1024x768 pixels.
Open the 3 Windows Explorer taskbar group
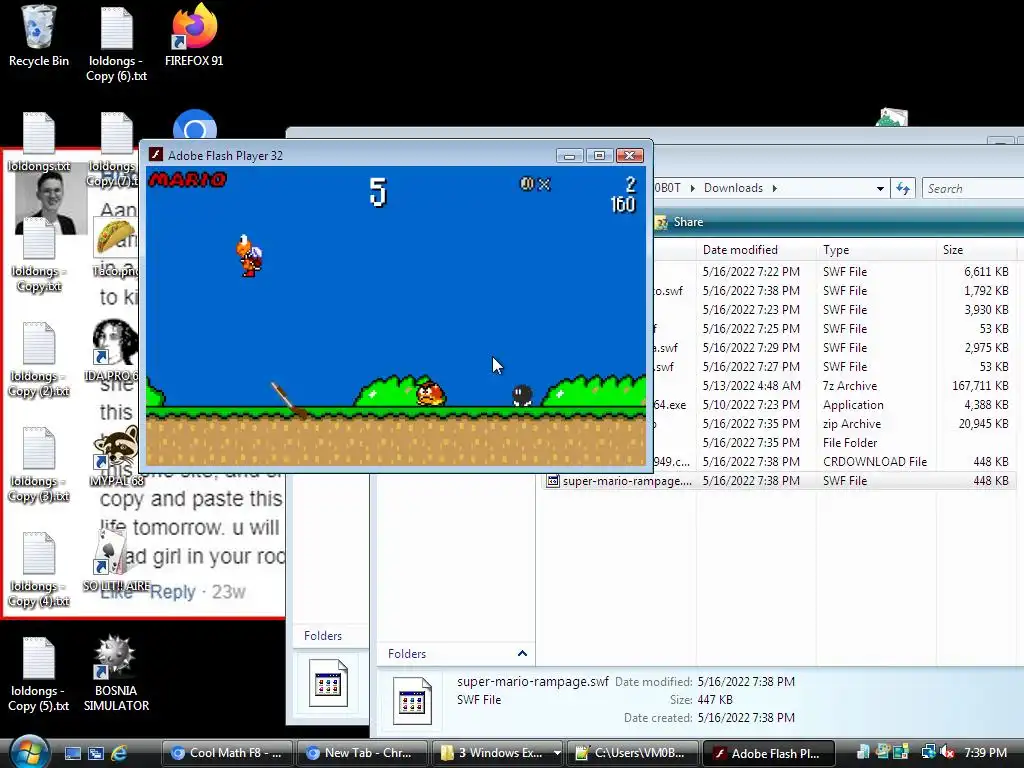pos(498,753)
